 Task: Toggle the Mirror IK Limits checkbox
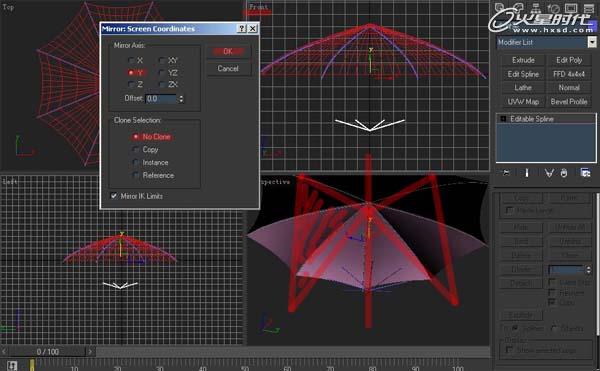tap(114, 196)
